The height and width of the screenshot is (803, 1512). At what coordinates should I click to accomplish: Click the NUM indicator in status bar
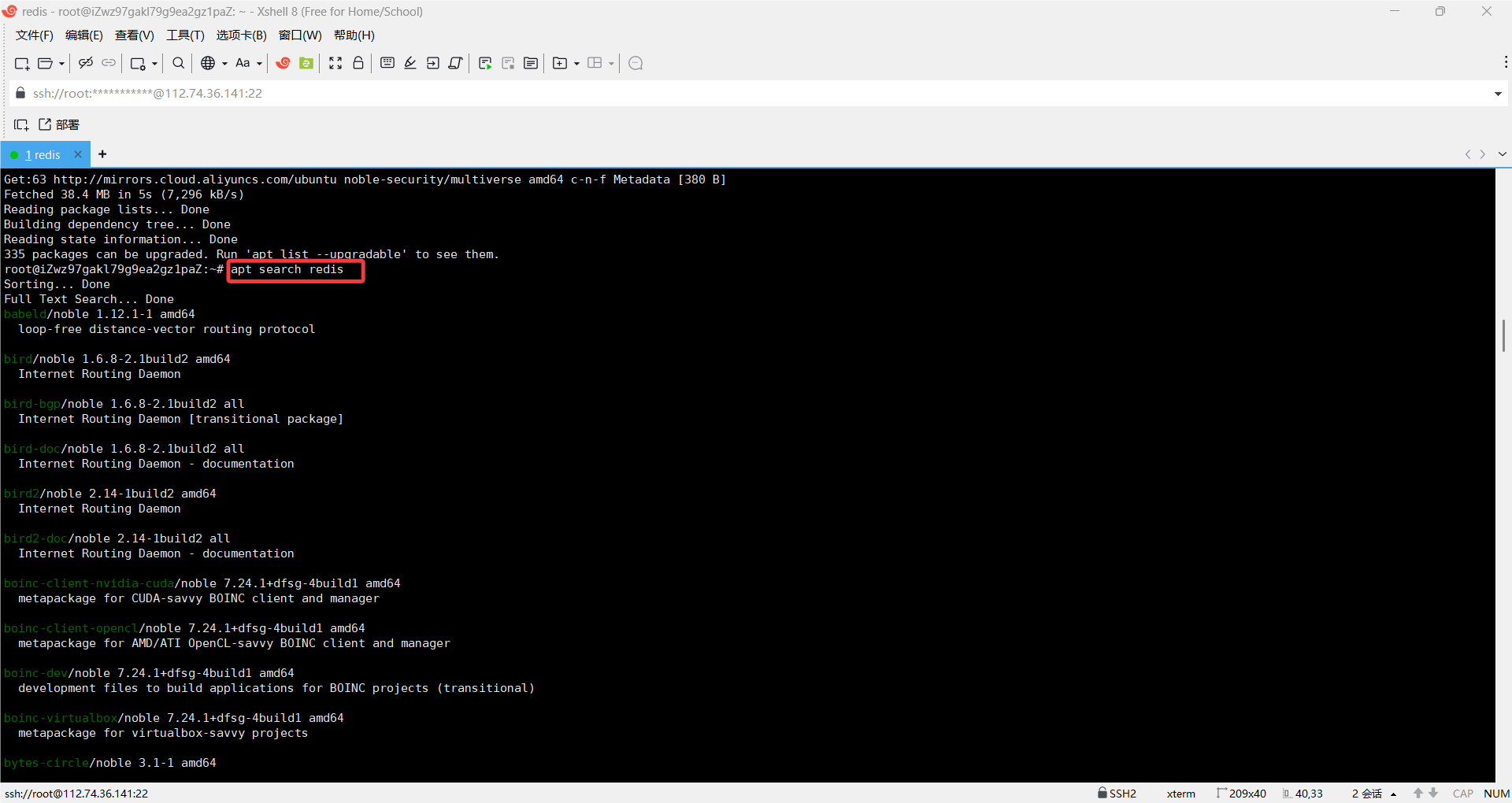tap(1496, 794)
